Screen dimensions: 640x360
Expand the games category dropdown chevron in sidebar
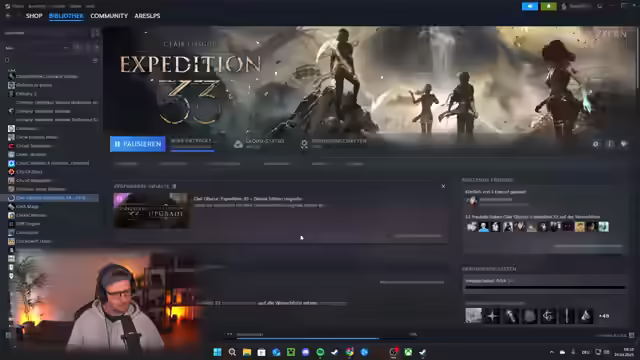coord(66,48)
